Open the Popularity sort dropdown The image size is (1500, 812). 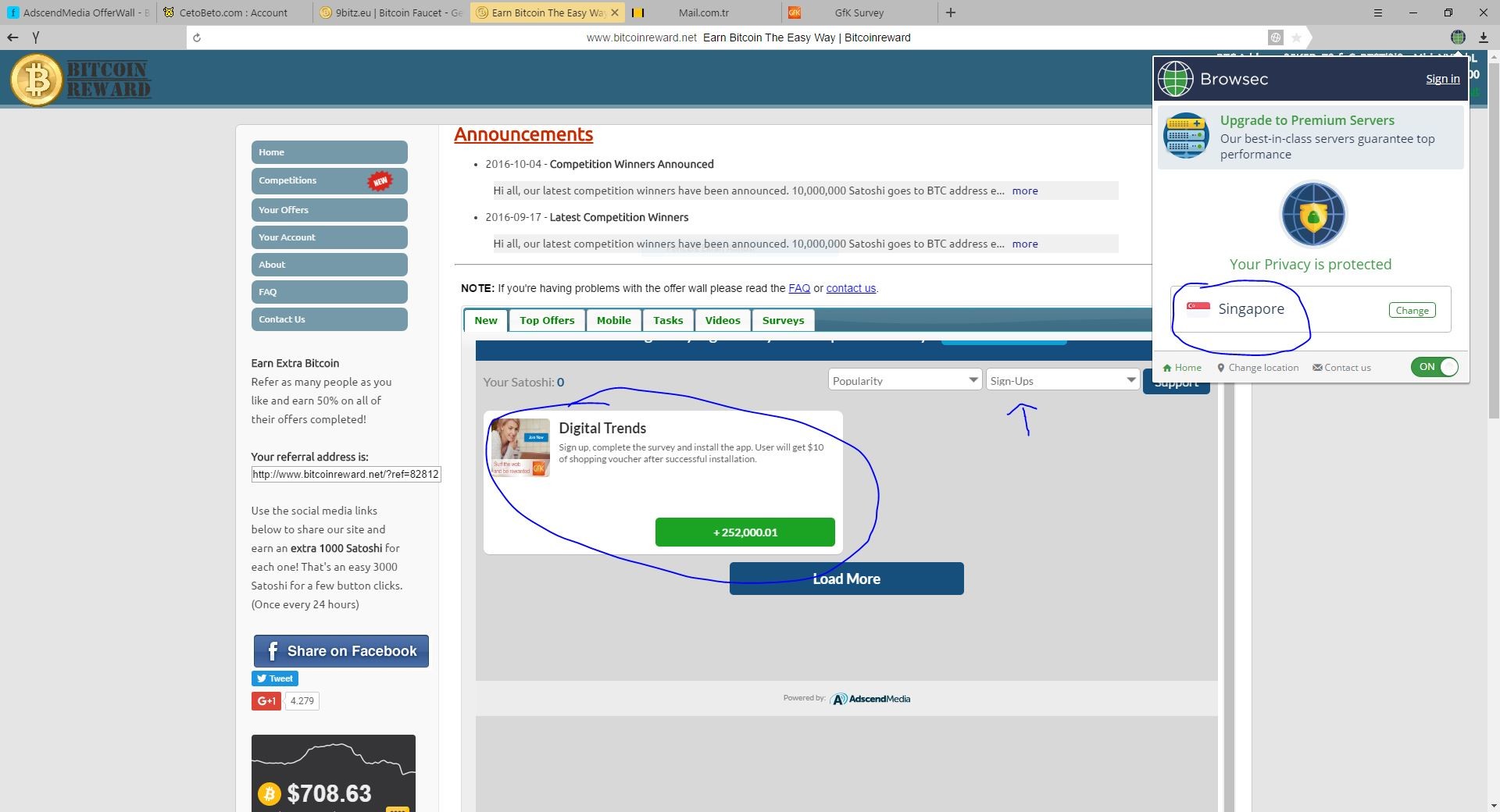tap(904, 380)
